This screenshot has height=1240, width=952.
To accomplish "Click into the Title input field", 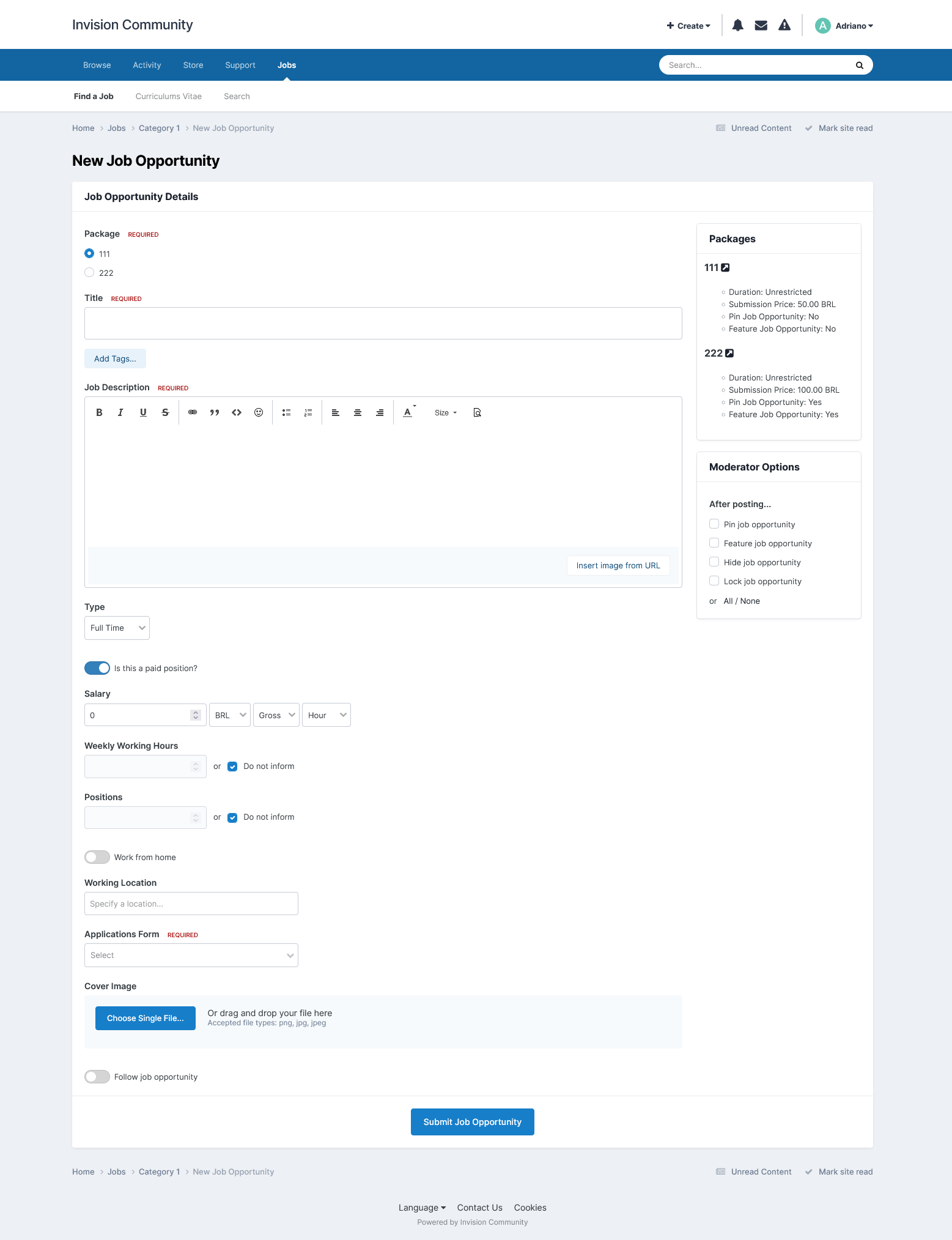I will 383,323.
